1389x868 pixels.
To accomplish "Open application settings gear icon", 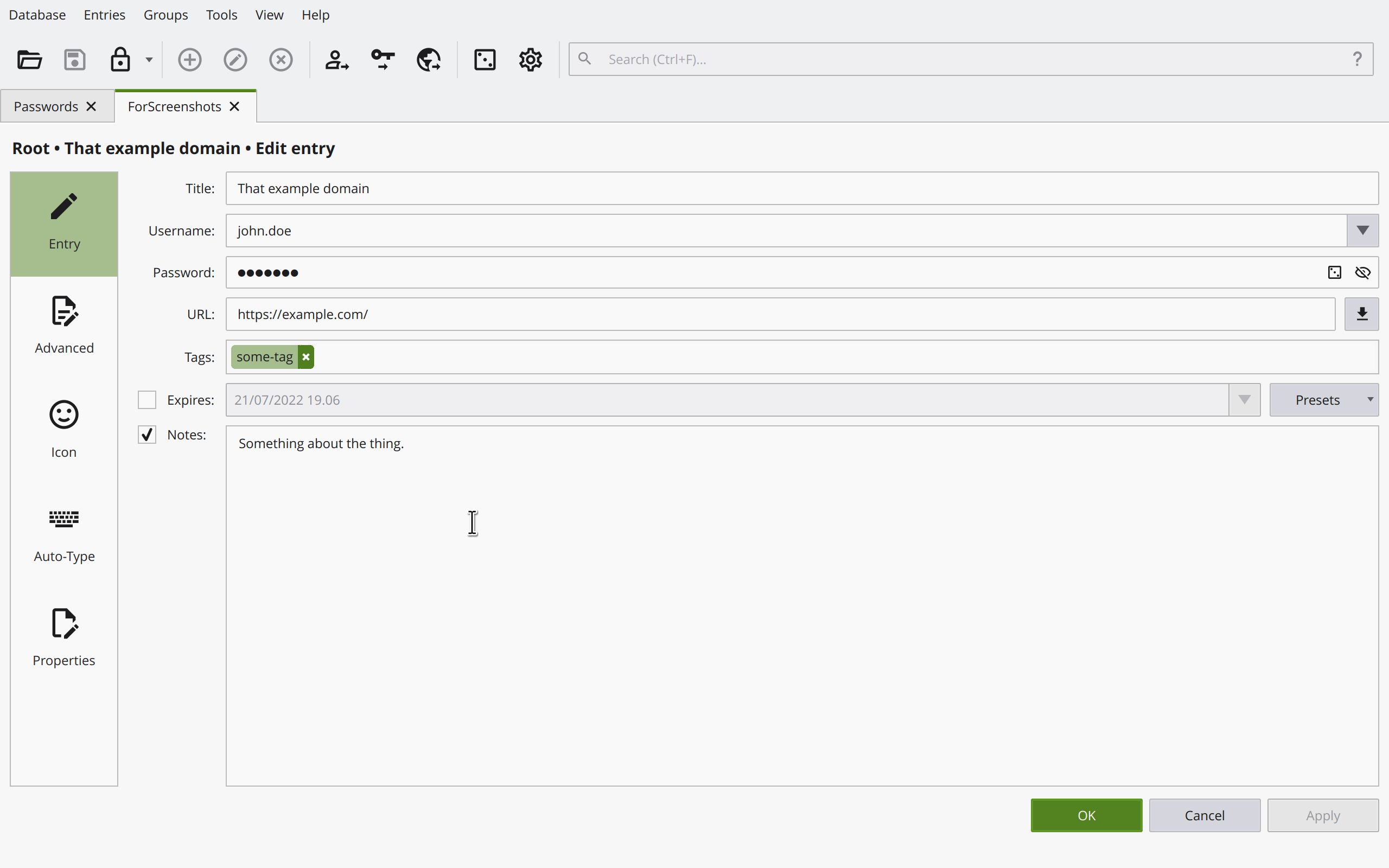I will (530, 59).
